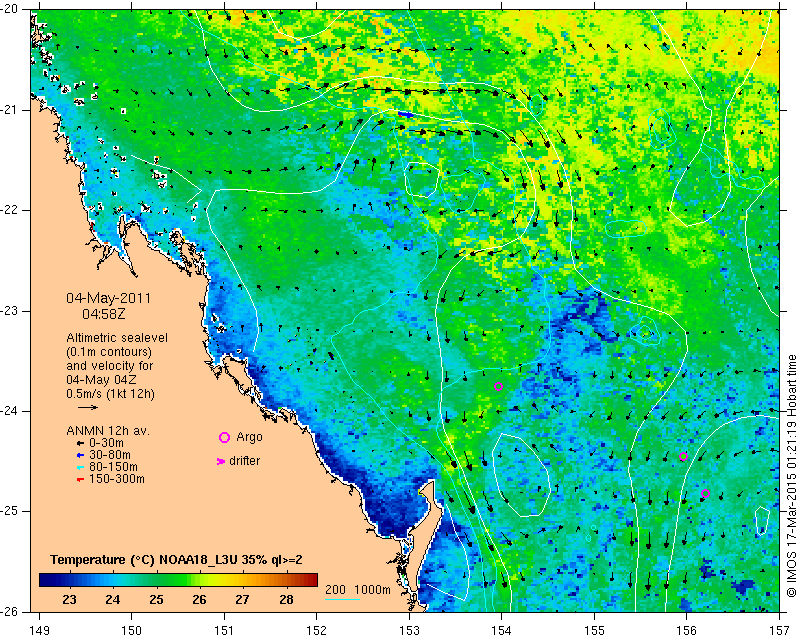This screenshot has width=800, height=640.
Task: Click the 155 longitude axis label
Action: coord(594,631)
